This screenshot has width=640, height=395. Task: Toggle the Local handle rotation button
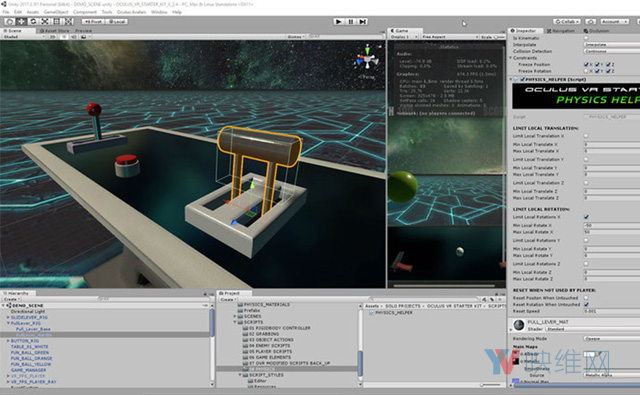click(117, 21)
